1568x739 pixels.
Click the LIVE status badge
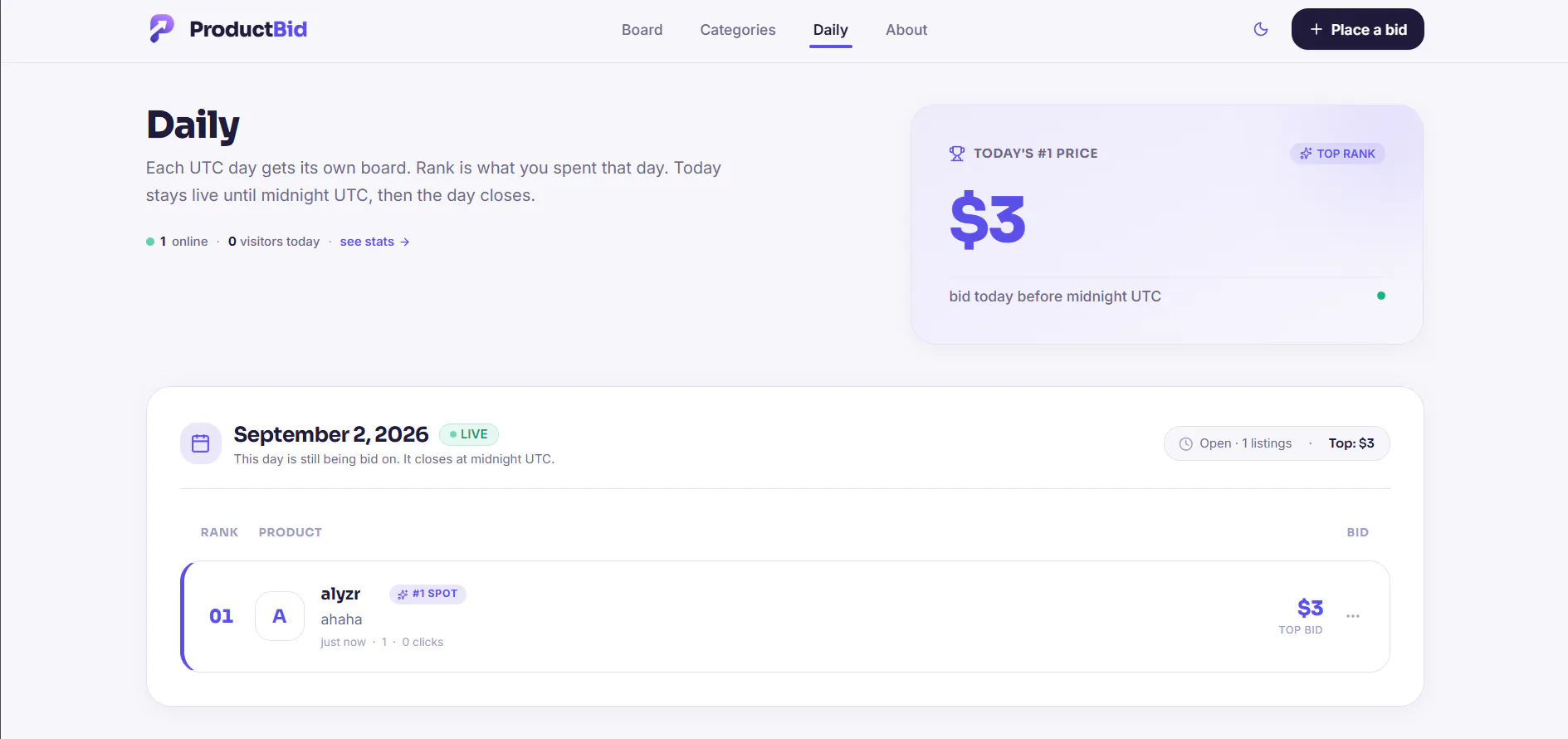(469, 434)
